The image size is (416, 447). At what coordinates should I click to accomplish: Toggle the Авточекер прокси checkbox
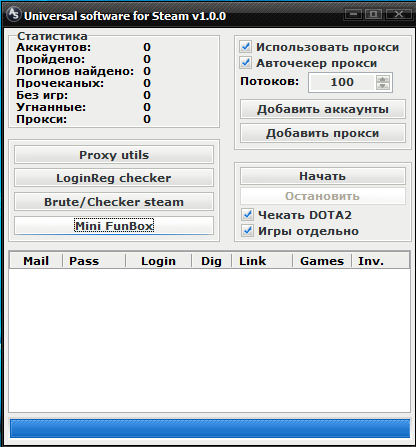(246, 63)
